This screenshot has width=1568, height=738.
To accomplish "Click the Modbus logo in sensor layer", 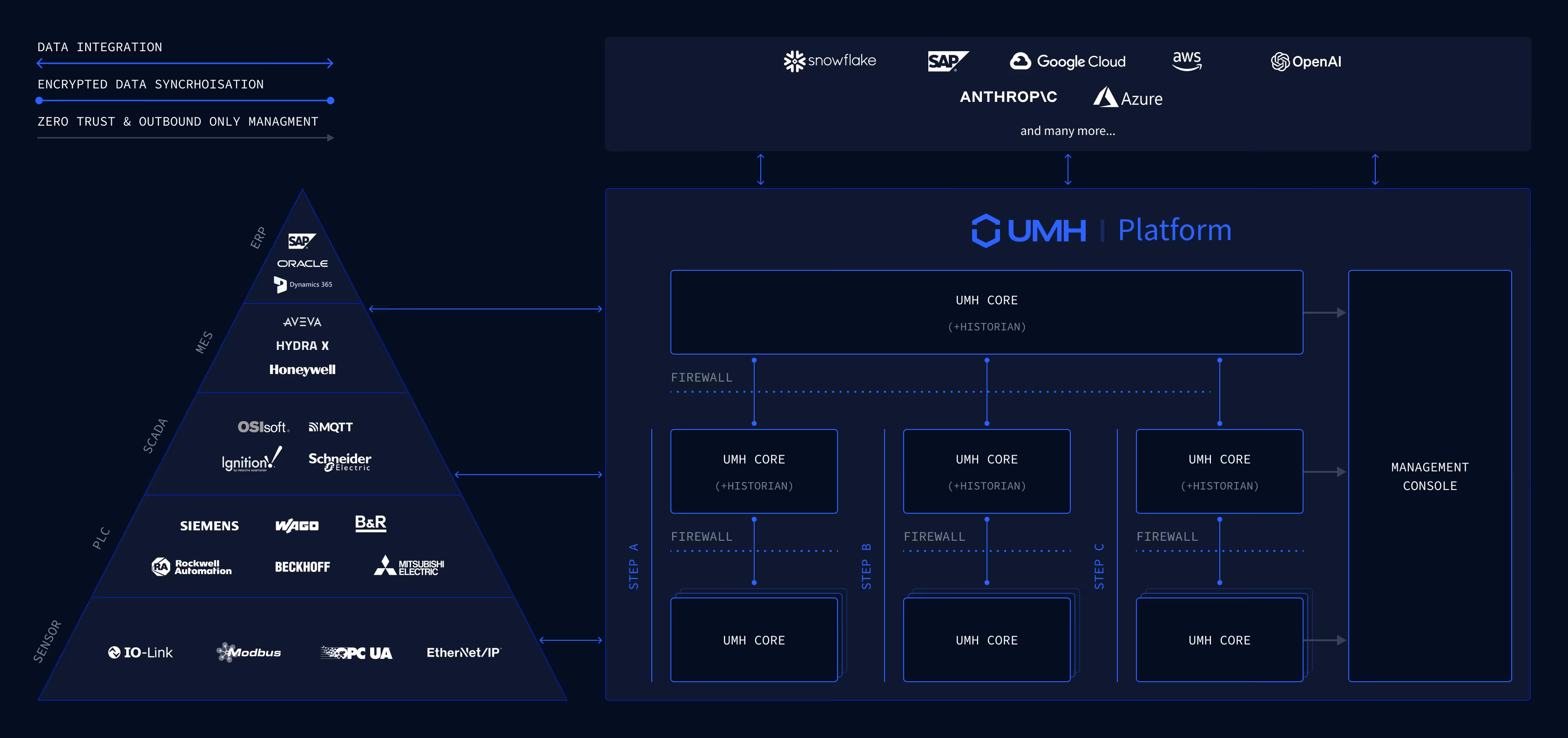I will (x=249, y=652).
